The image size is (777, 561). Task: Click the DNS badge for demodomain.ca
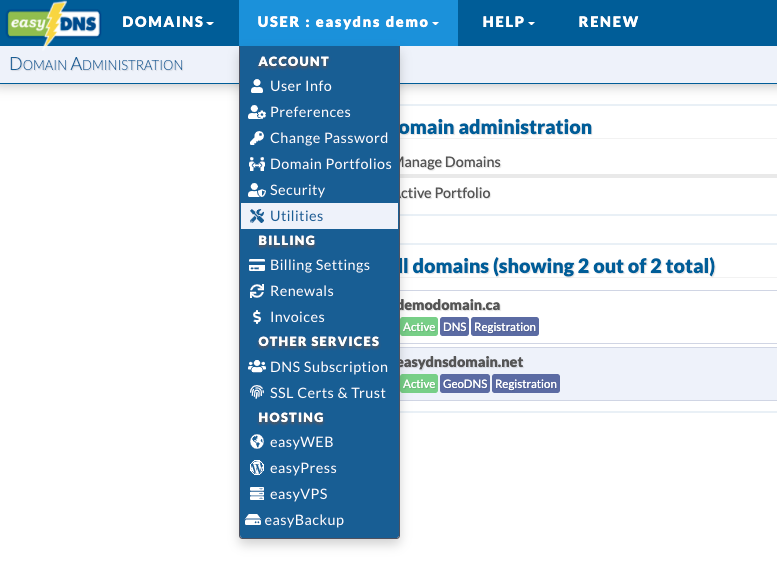point(454,327)
